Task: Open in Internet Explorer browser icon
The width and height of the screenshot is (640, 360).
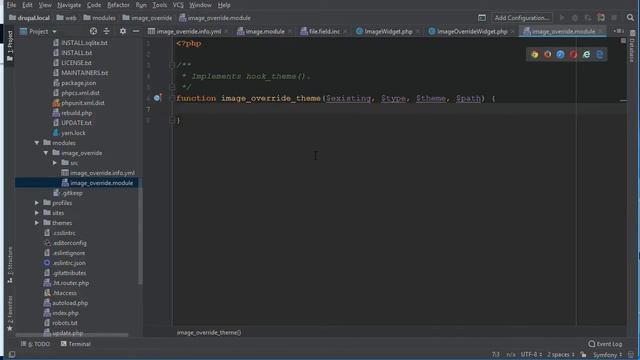Action: click(587, 54)
